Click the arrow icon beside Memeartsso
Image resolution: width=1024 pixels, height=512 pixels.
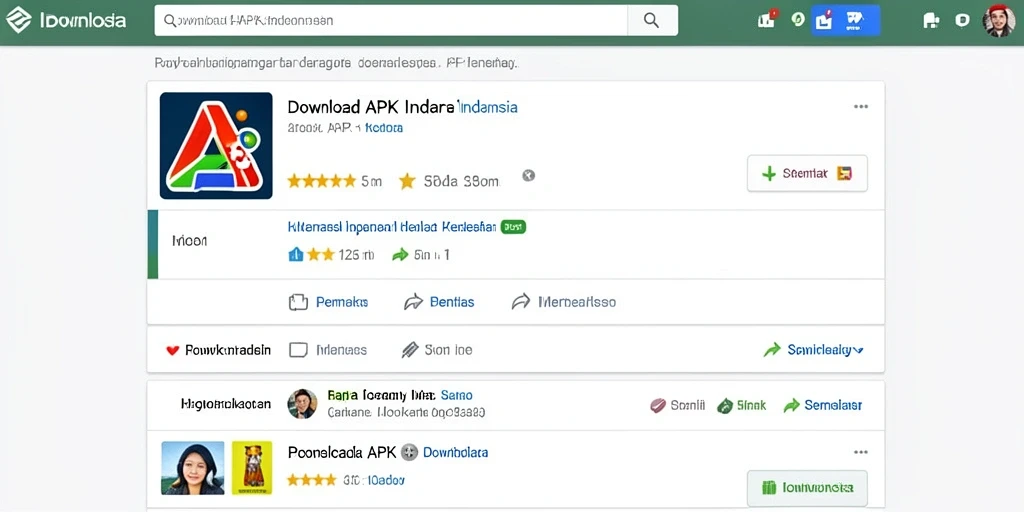point(520,302)
